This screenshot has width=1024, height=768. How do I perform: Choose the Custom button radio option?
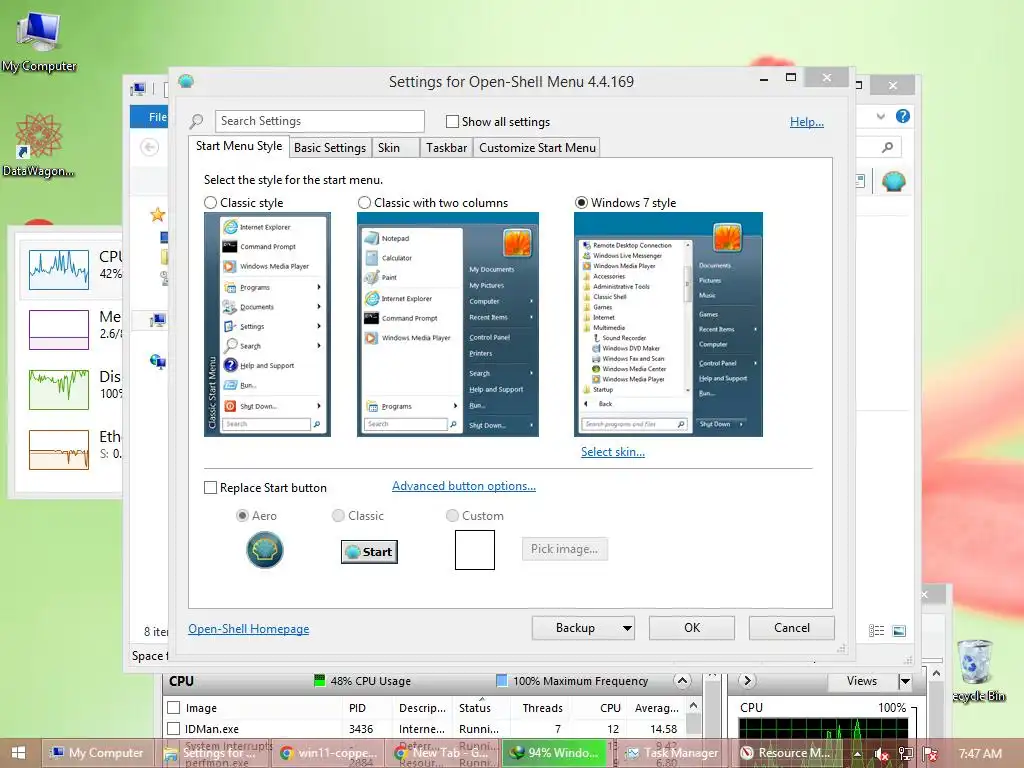(452, 516)
